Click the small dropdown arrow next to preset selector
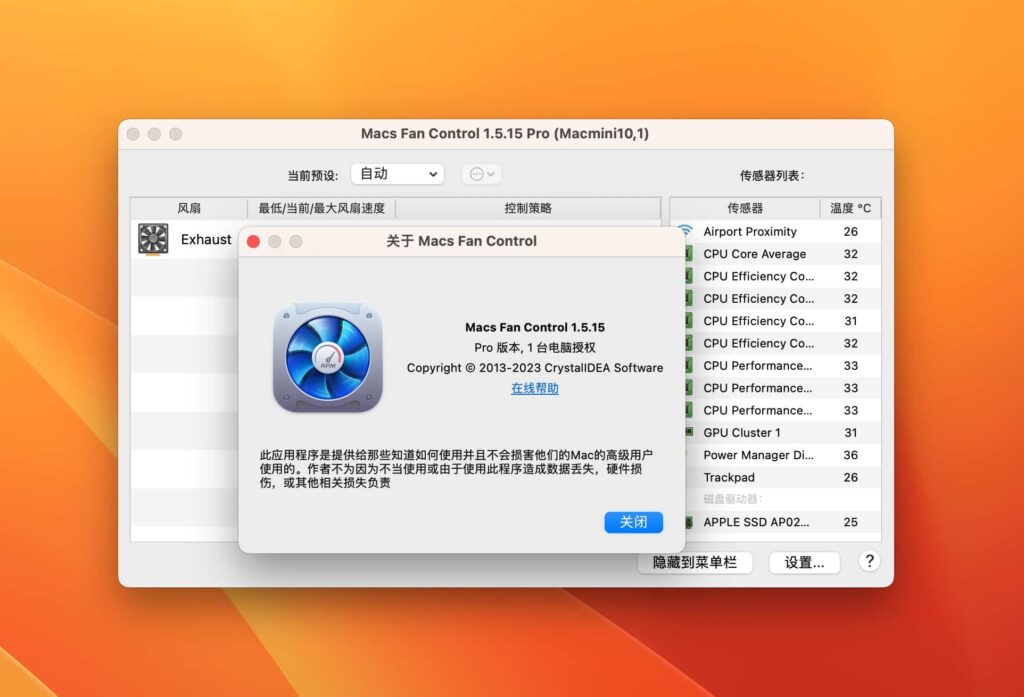Image resolution: width=1024 pixels, height=697 pixels. coord(482,173)
